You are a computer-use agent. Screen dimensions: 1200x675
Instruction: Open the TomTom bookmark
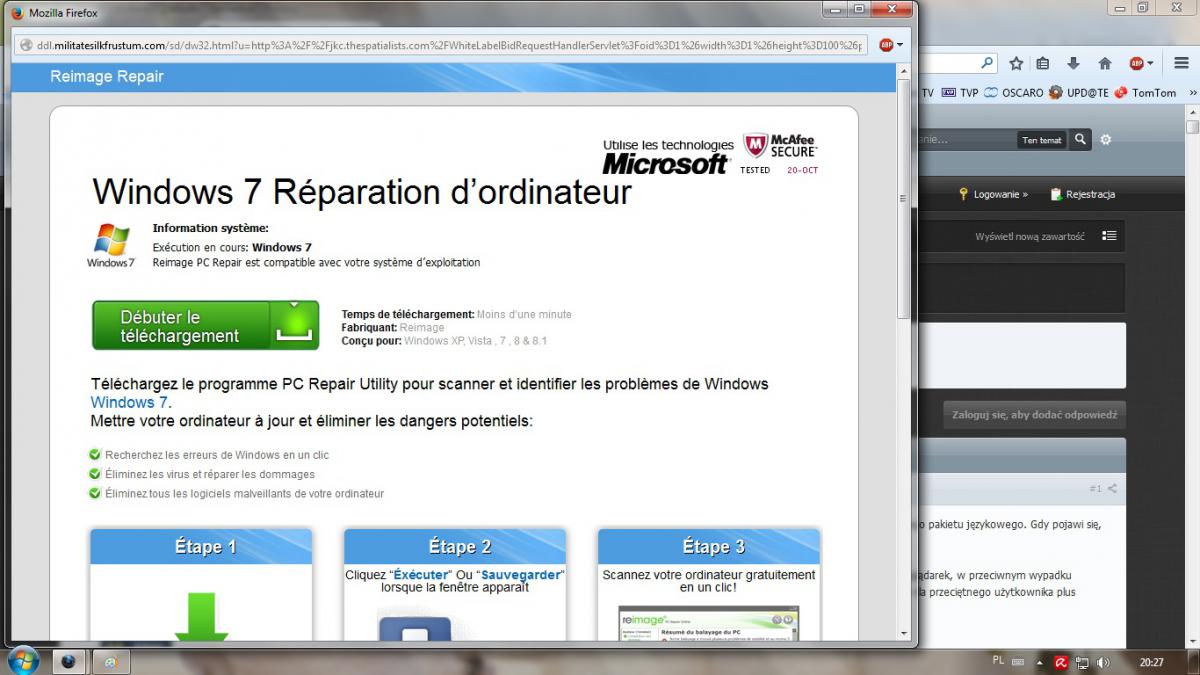1146,93
